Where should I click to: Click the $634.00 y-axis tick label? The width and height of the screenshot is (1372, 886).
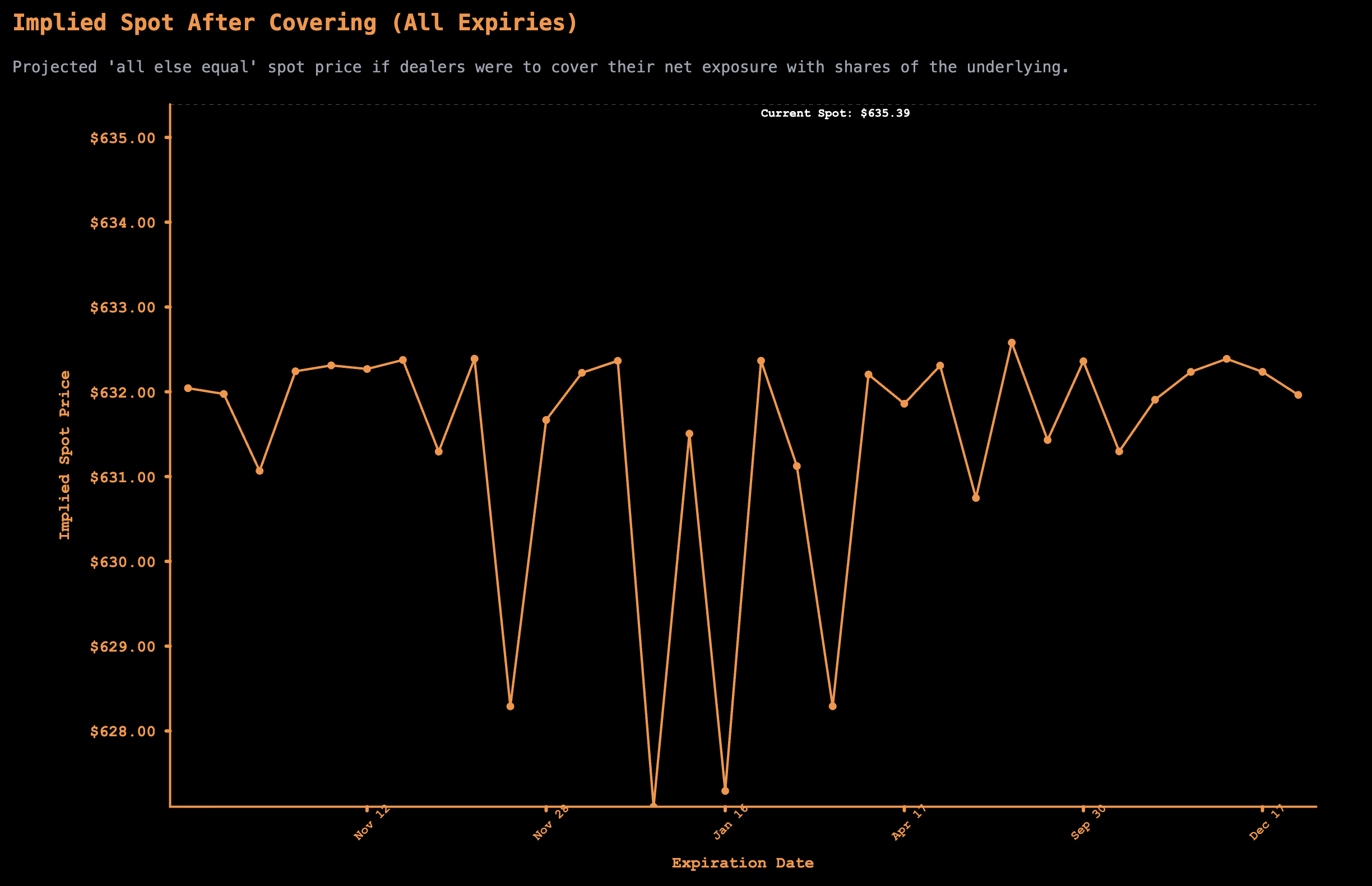tap(123, 223)
